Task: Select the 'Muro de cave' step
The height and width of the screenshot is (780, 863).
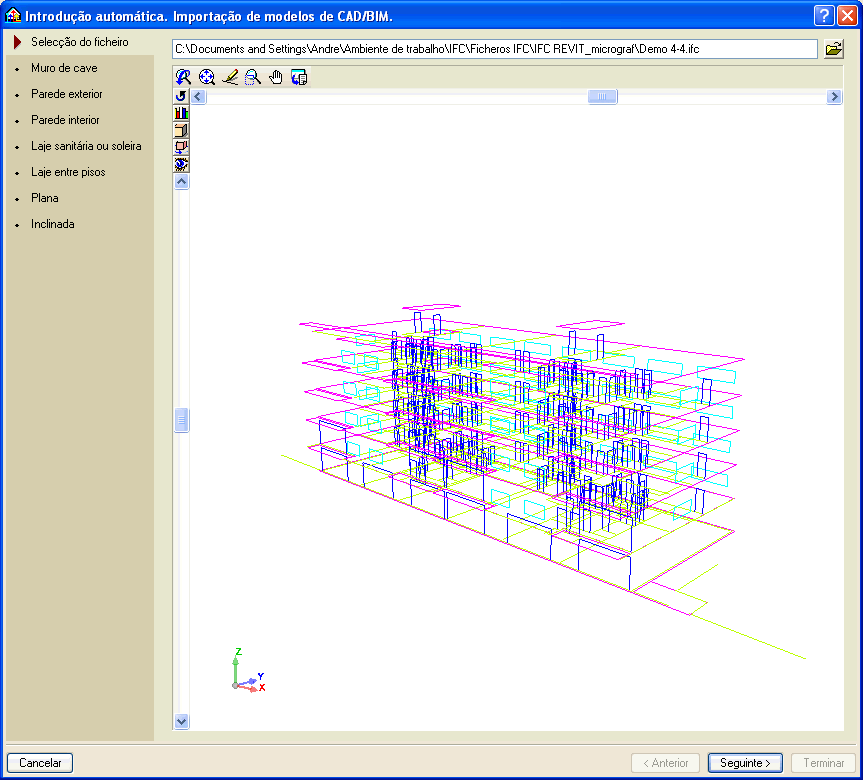Action: click(64, 68)
